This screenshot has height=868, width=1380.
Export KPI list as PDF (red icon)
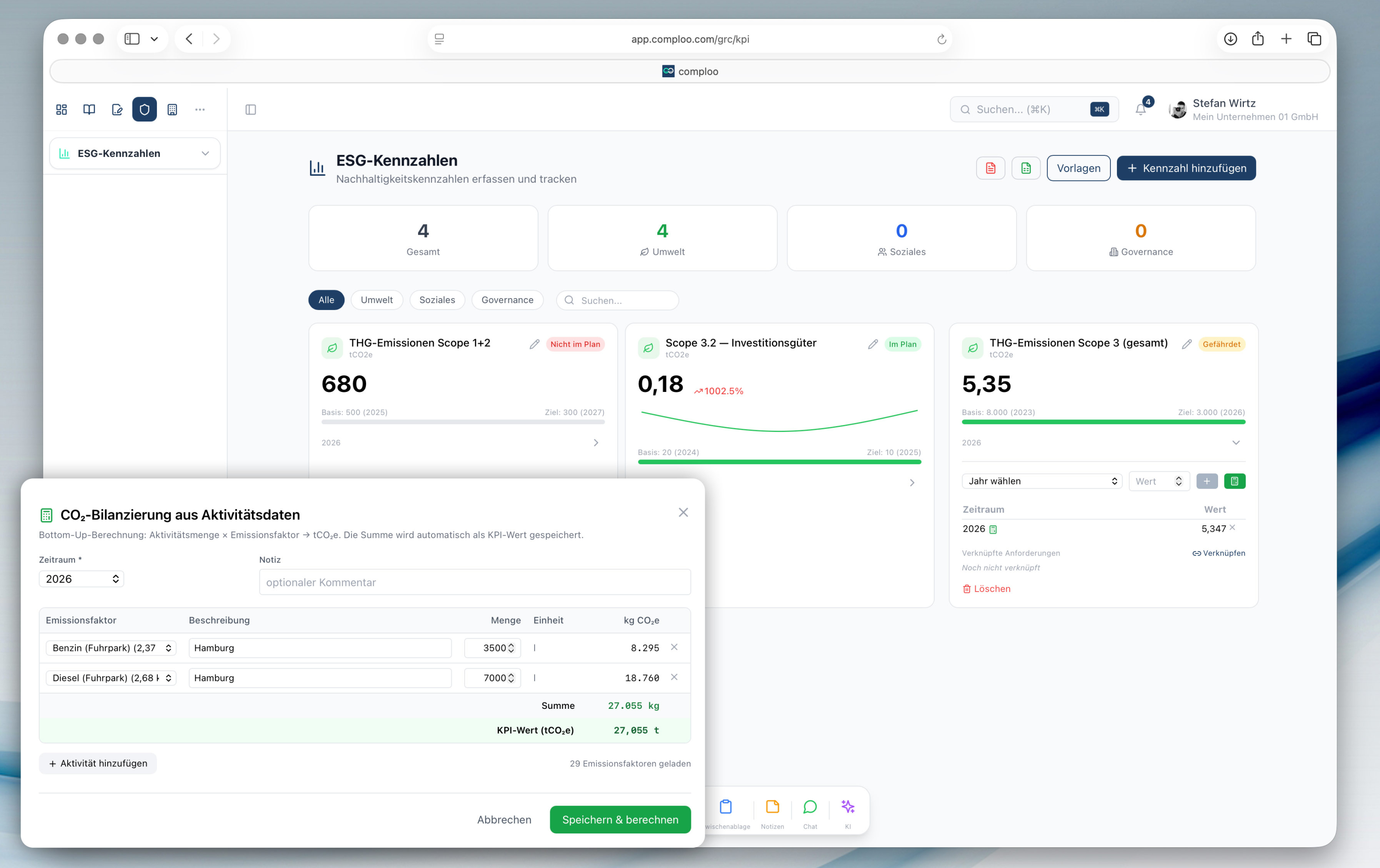[x=990, y=168]
